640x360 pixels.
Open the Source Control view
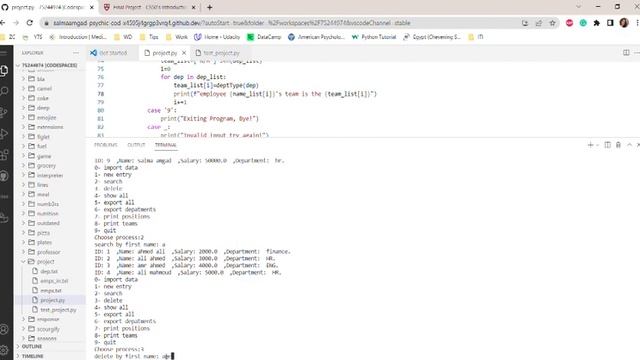[4, 112]
